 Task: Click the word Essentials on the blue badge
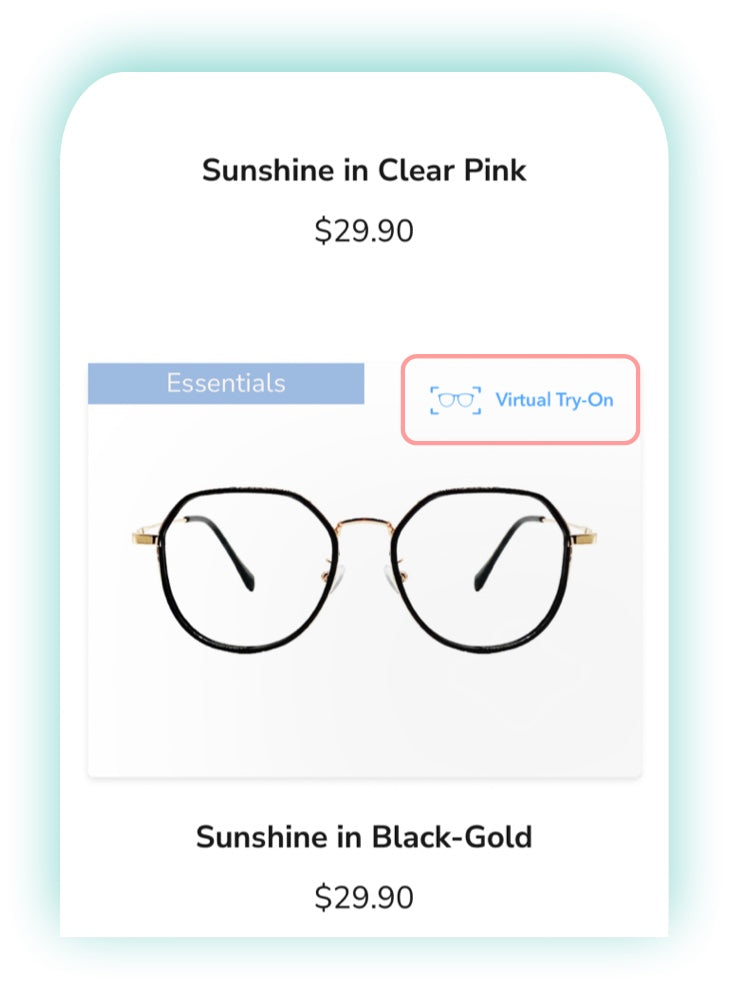tap(226, 383)
